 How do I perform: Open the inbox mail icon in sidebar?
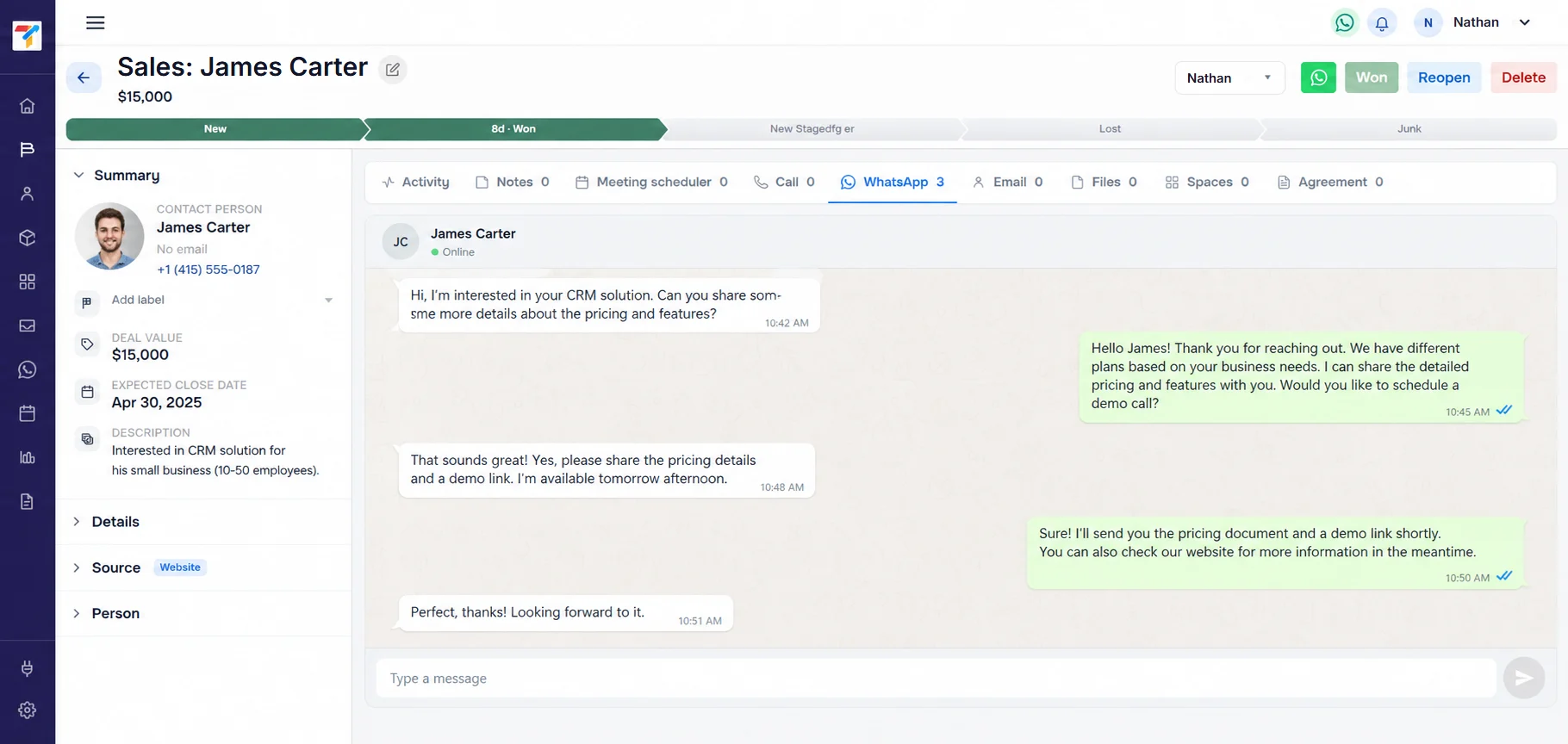click(28, 325)
